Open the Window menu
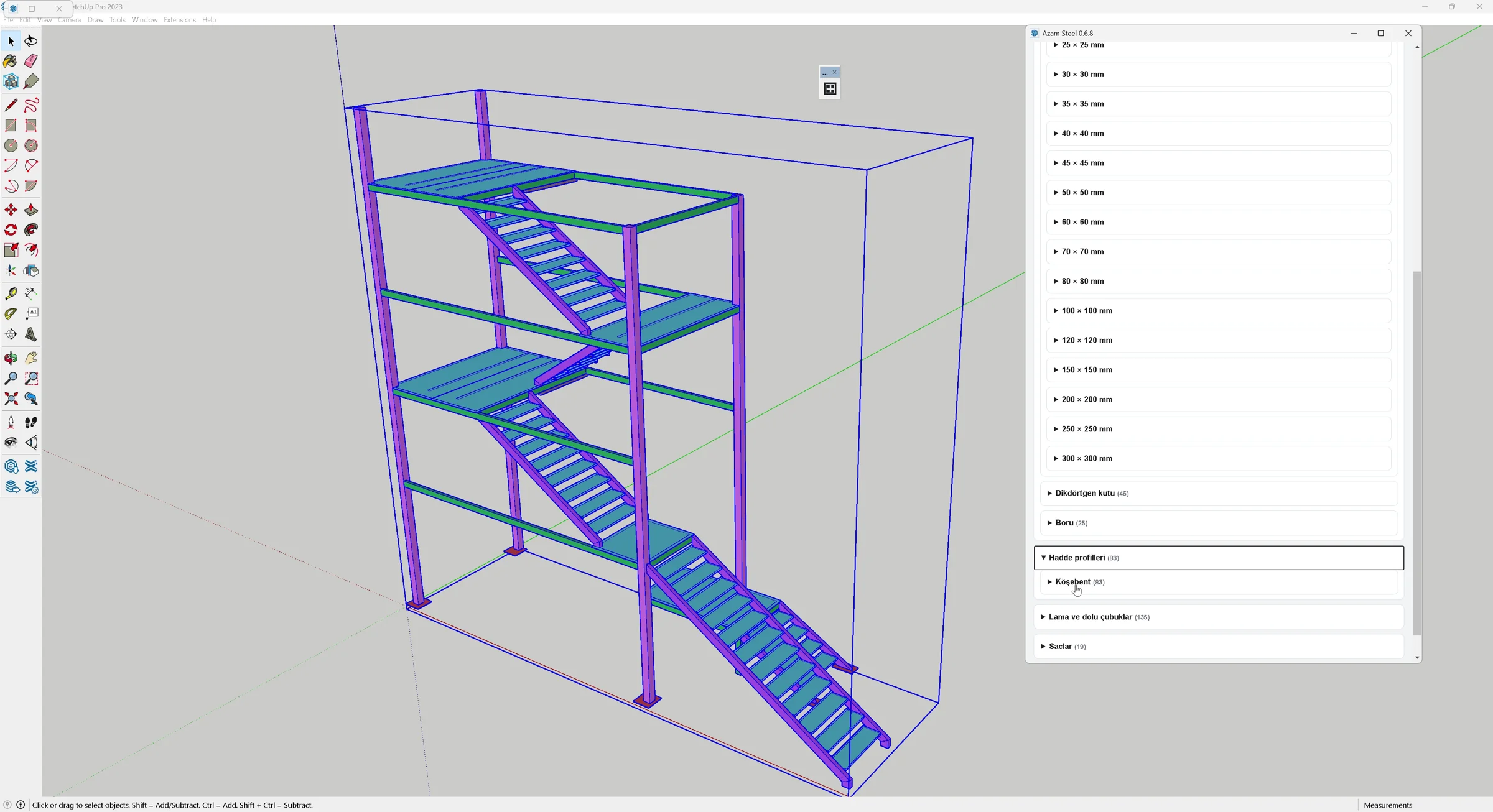 pyautogui.click(x=144, y=20)
